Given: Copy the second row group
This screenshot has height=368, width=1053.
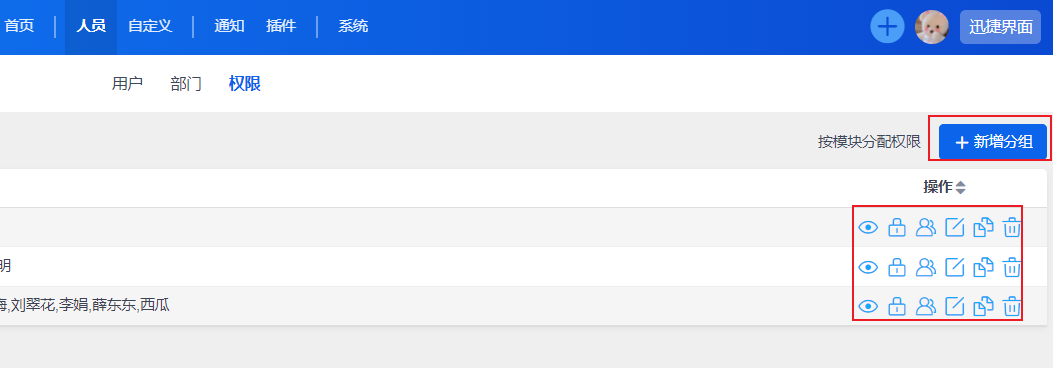Looking at the screenshot, I should click(983, 268).
